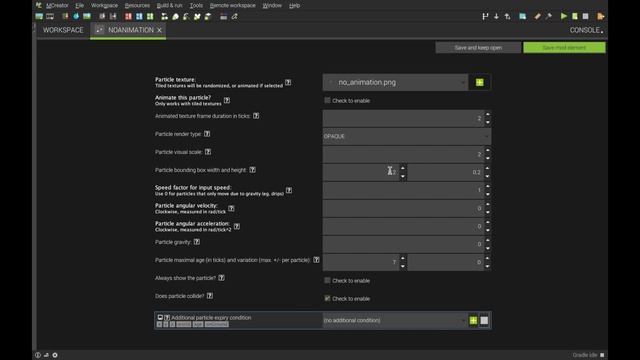Screen dimensions: 640x360
Task: Open the Particle render type OPAQUE dropdown
Action: point(407,136)
